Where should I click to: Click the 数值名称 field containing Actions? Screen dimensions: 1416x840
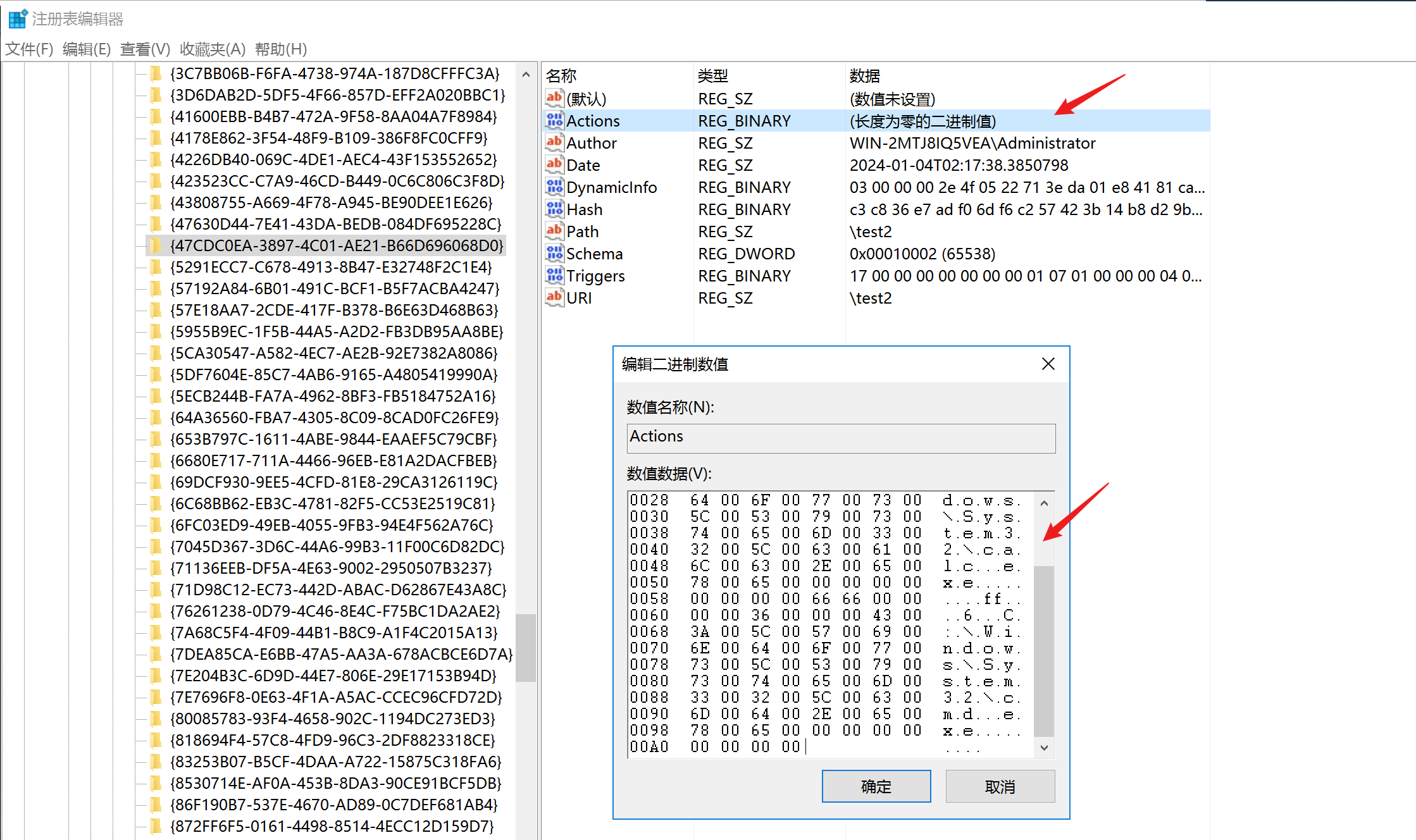pos(840,438)
